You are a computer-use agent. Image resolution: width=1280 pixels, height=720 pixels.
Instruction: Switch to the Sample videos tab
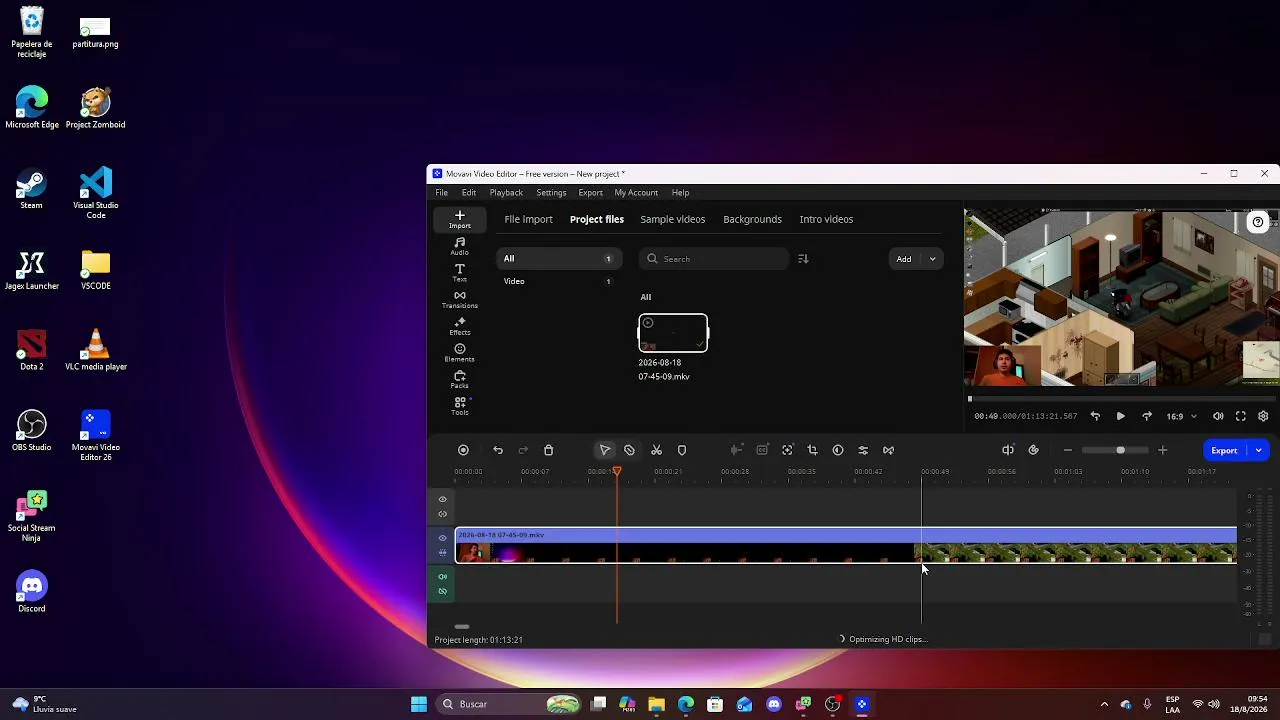click(672, 219)
